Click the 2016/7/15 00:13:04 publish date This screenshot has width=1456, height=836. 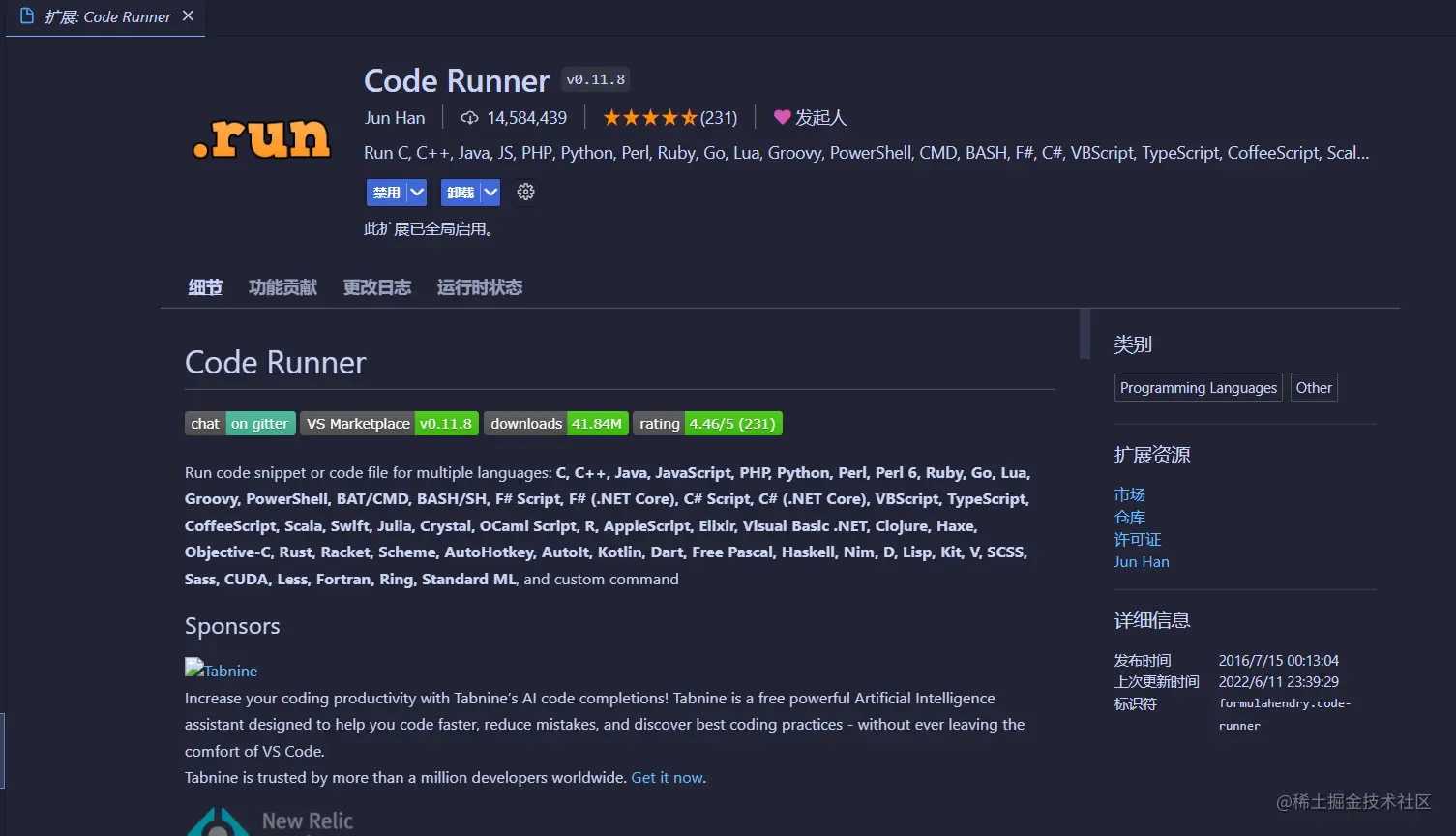(x=1279, y=660)
